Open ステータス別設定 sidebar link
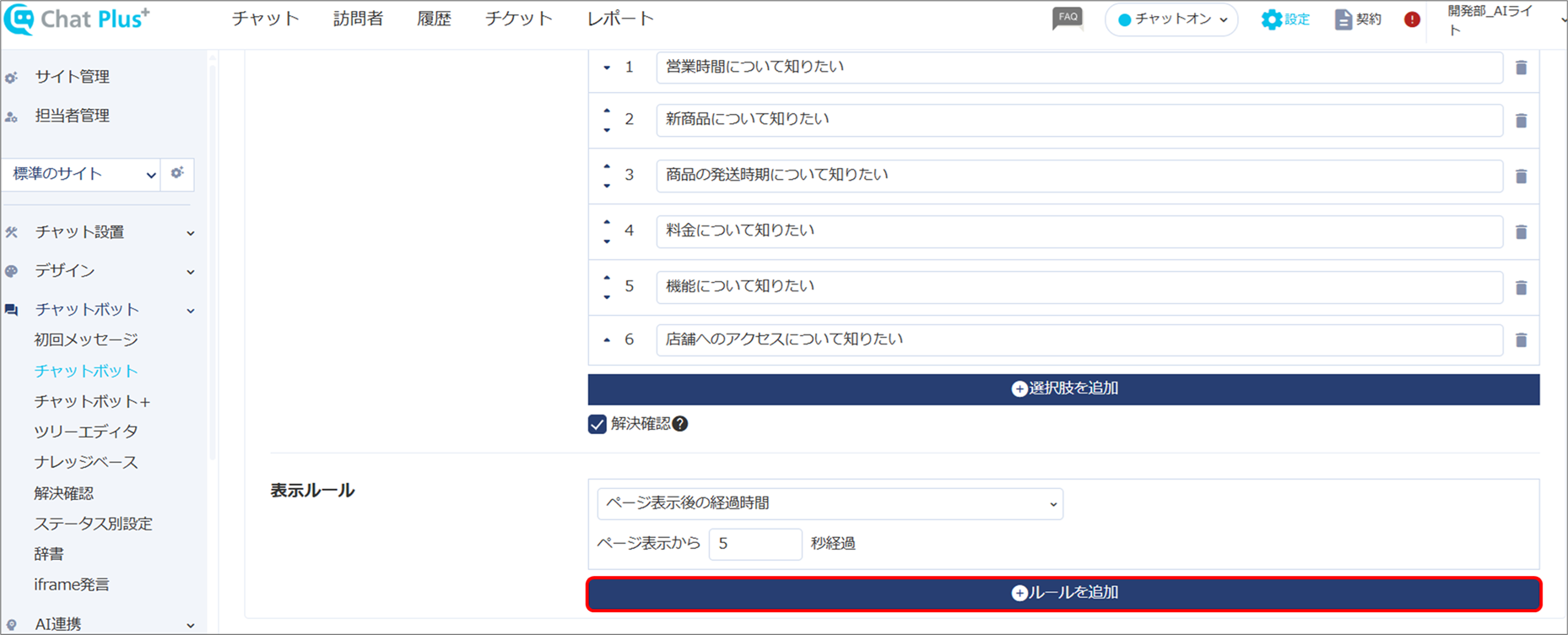 click(94, 524)
